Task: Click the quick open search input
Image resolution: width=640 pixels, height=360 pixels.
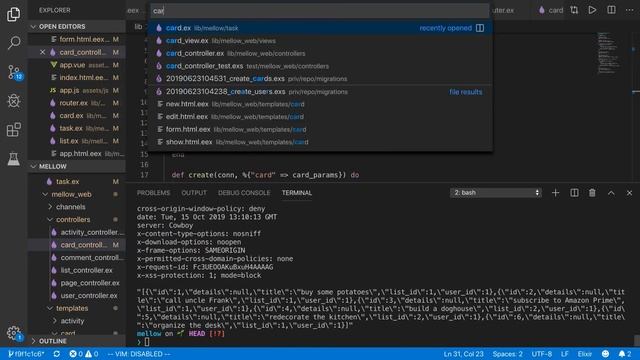Action: point(320,11)
